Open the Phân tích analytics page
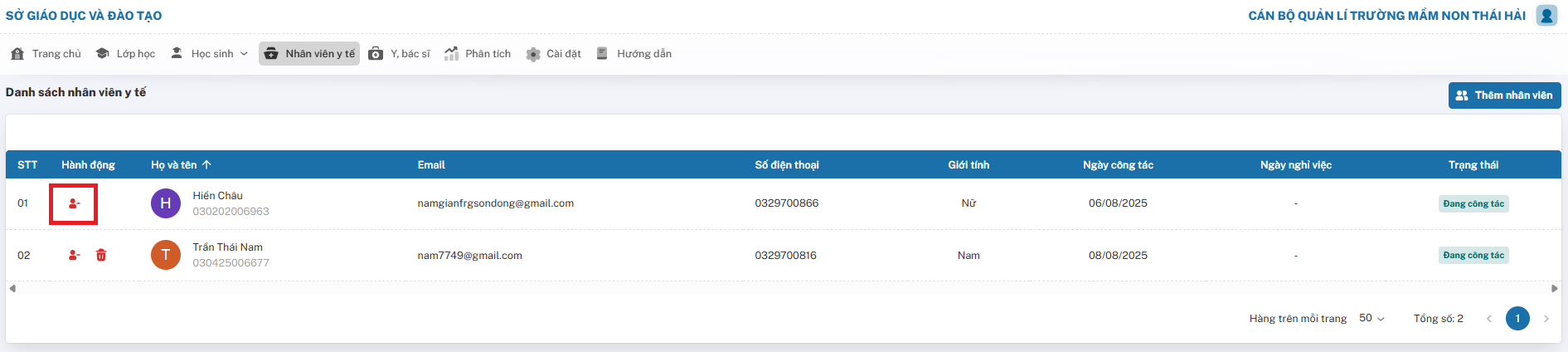Viewport: 1568px width, 352px height. 478,54
